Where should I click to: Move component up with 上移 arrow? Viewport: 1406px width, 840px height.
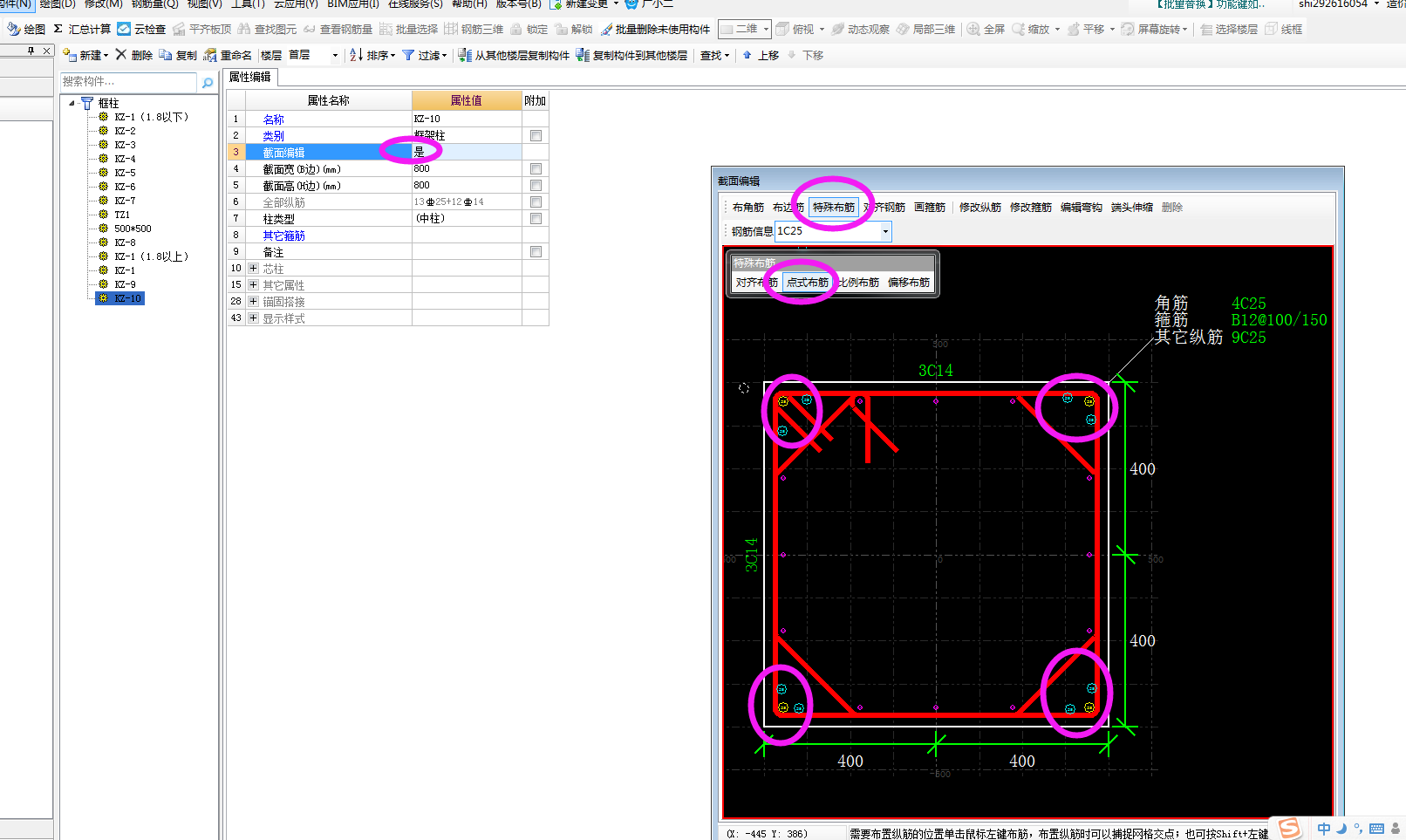coord(761,55)
